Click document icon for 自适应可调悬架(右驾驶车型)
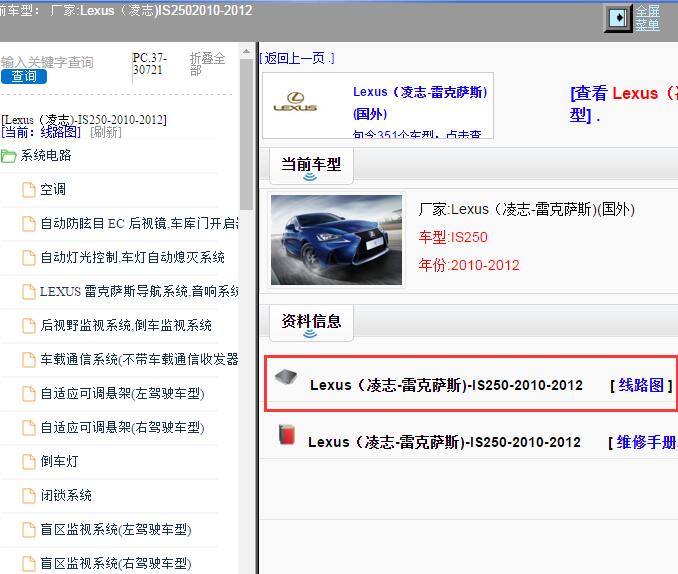 [x=29, y=428]
